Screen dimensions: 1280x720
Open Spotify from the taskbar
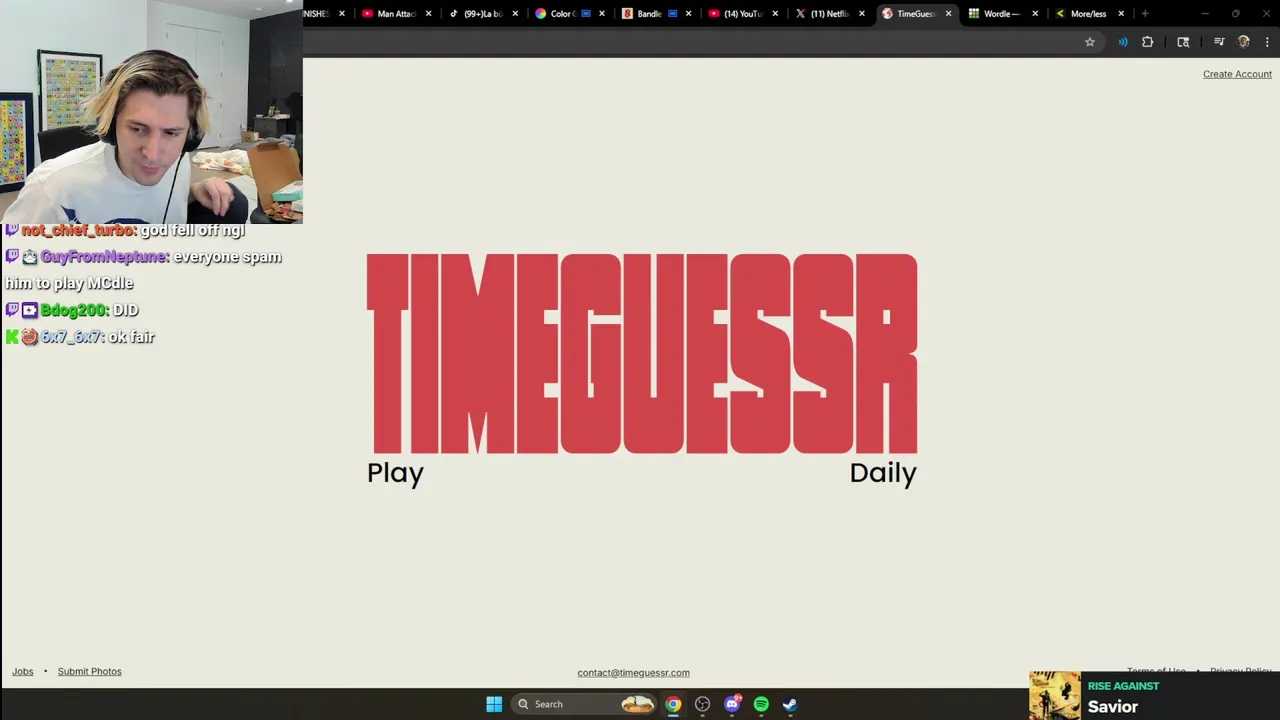[x=761, y=704]
